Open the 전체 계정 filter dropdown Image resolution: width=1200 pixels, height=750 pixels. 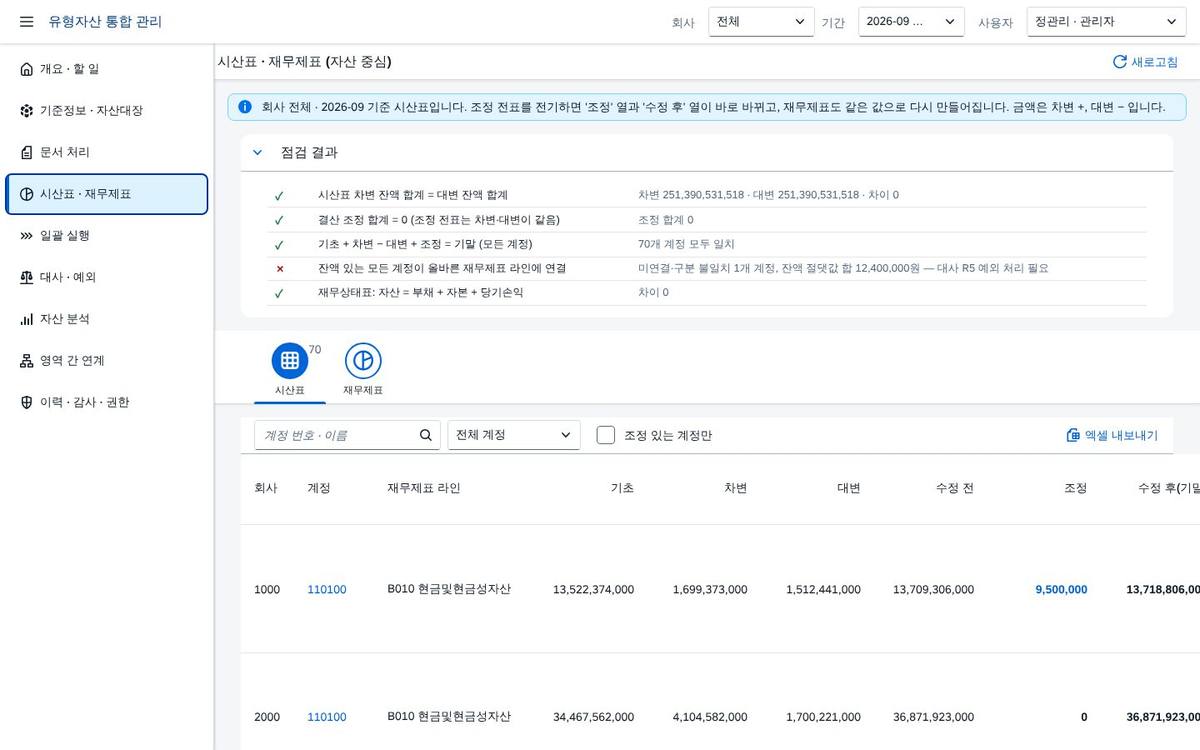[514, 435]
